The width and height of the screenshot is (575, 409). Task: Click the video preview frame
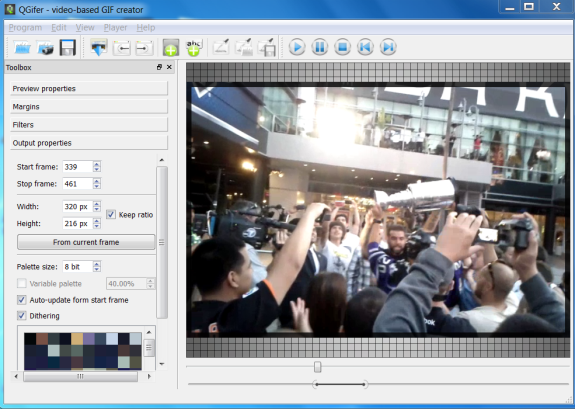pos(378,210)
